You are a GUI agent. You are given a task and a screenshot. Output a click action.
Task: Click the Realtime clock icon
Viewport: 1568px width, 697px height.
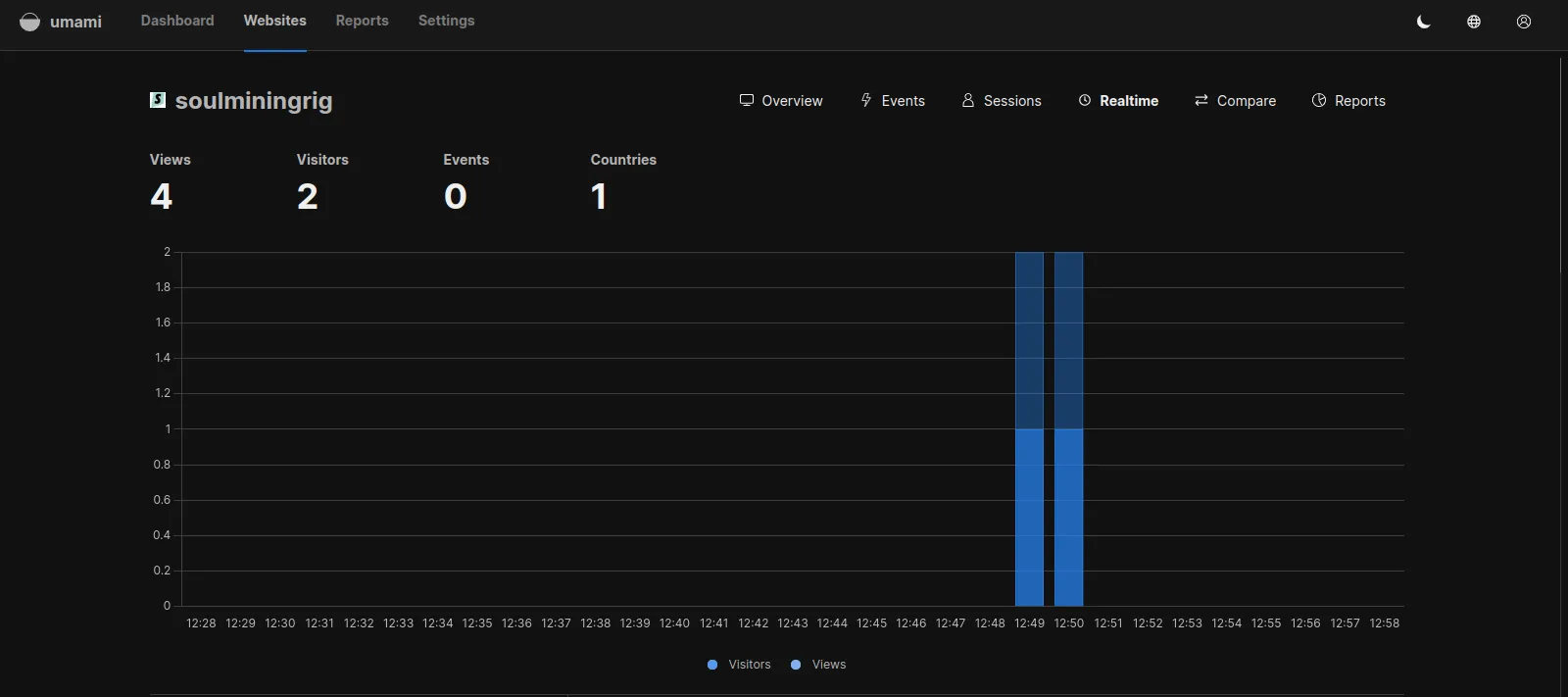(x=1085, y=100)
